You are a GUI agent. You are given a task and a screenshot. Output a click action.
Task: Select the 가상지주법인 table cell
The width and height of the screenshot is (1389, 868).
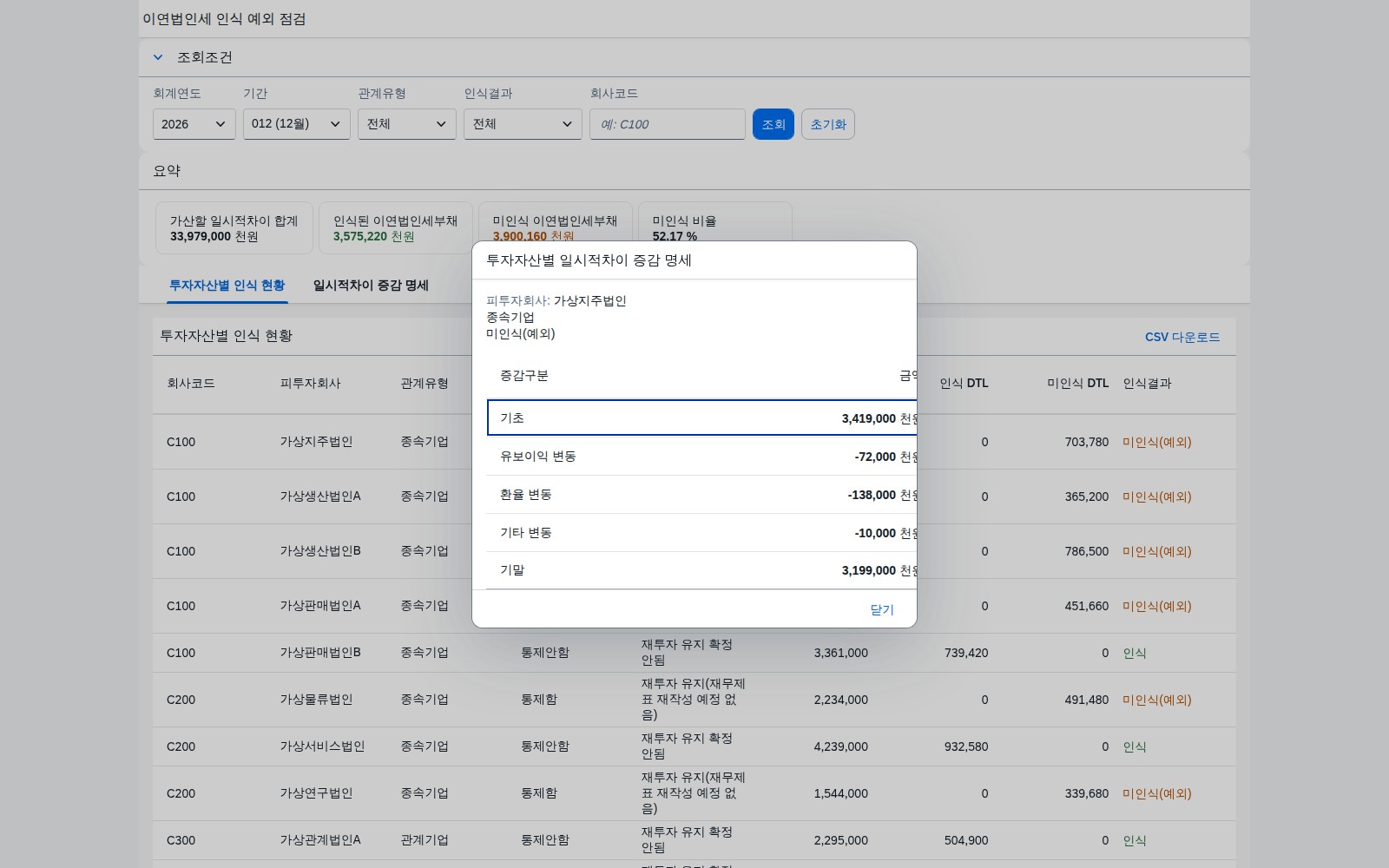pos(316,442)
